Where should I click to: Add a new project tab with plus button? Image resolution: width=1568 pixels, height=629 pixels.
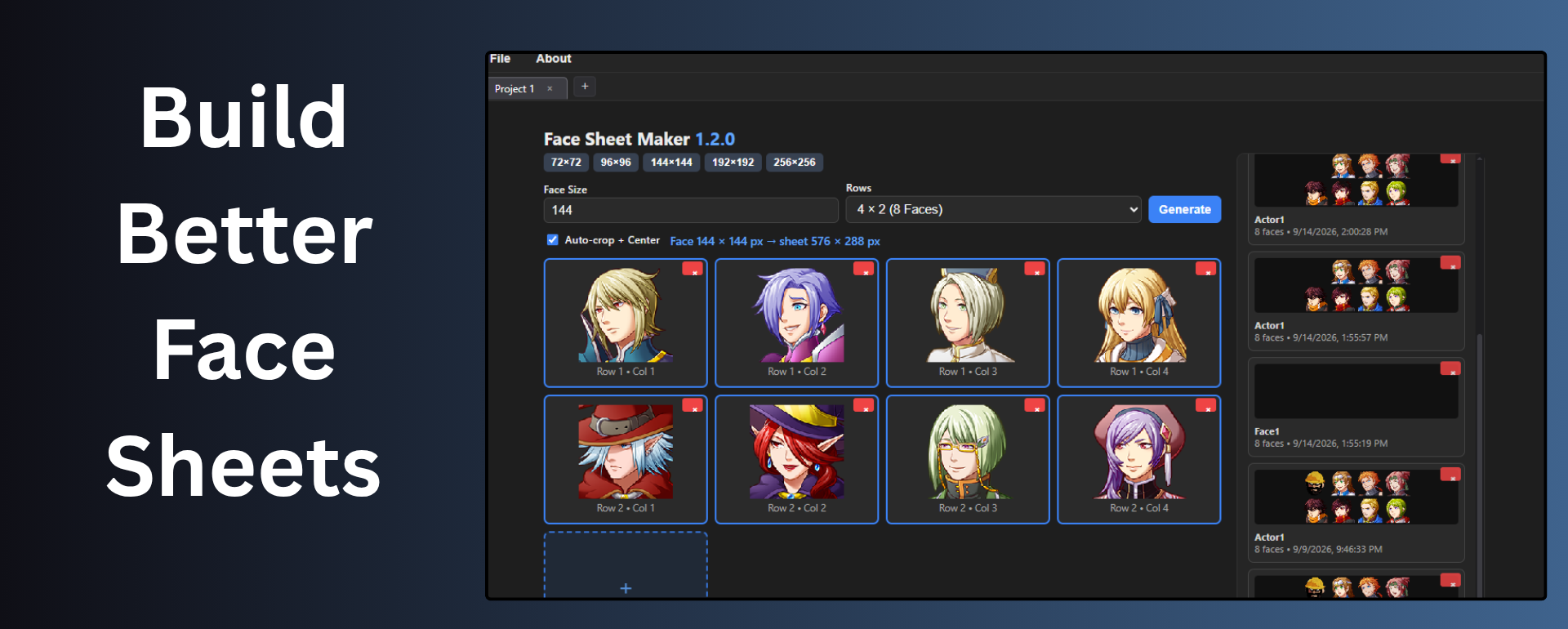[x=585, y=87]
